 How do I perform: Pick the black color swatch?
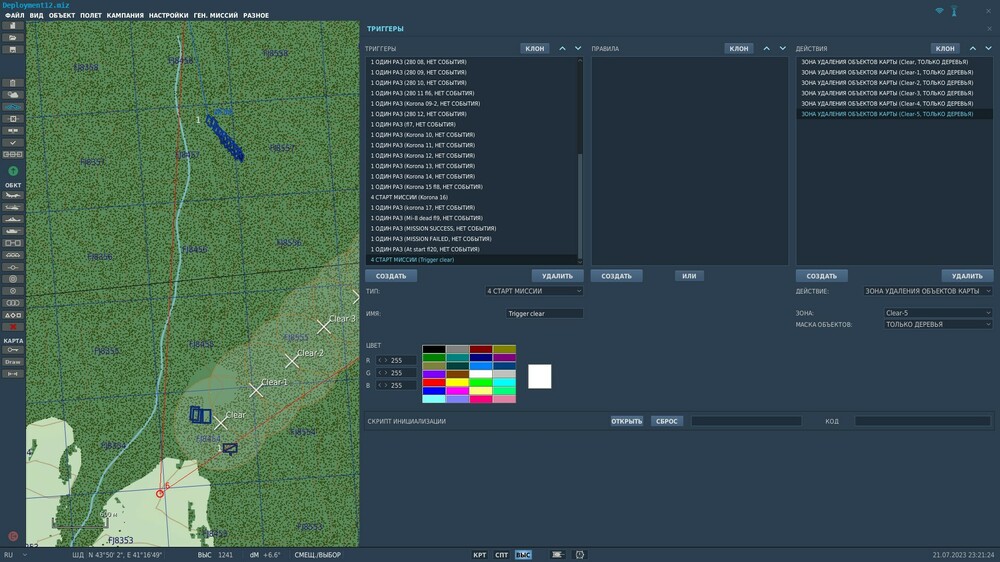pyautogui.click(x=434, y=350)
